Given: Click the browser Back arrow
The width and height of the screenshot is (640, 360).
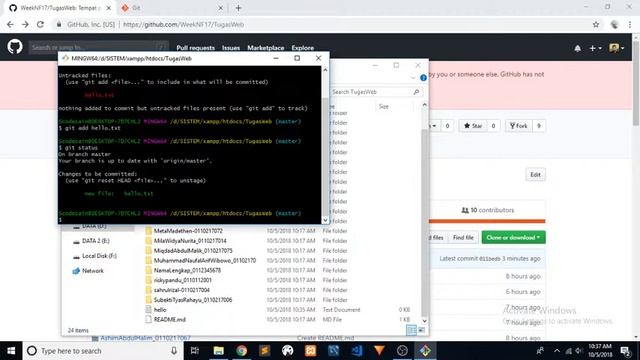Looking at the screenshot, I should 10,24.
